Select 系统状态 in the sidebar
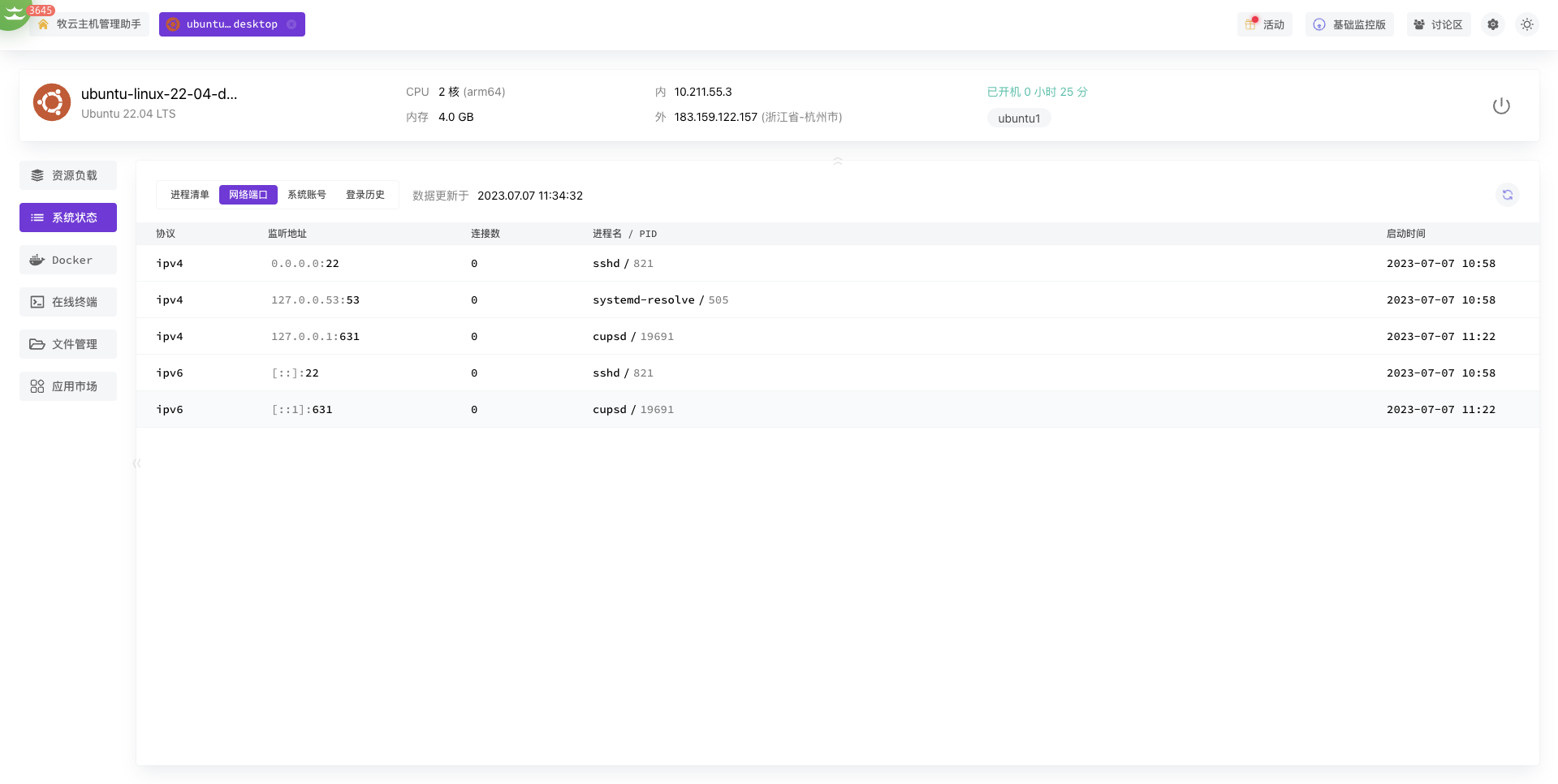 click(x=68, y=218)
